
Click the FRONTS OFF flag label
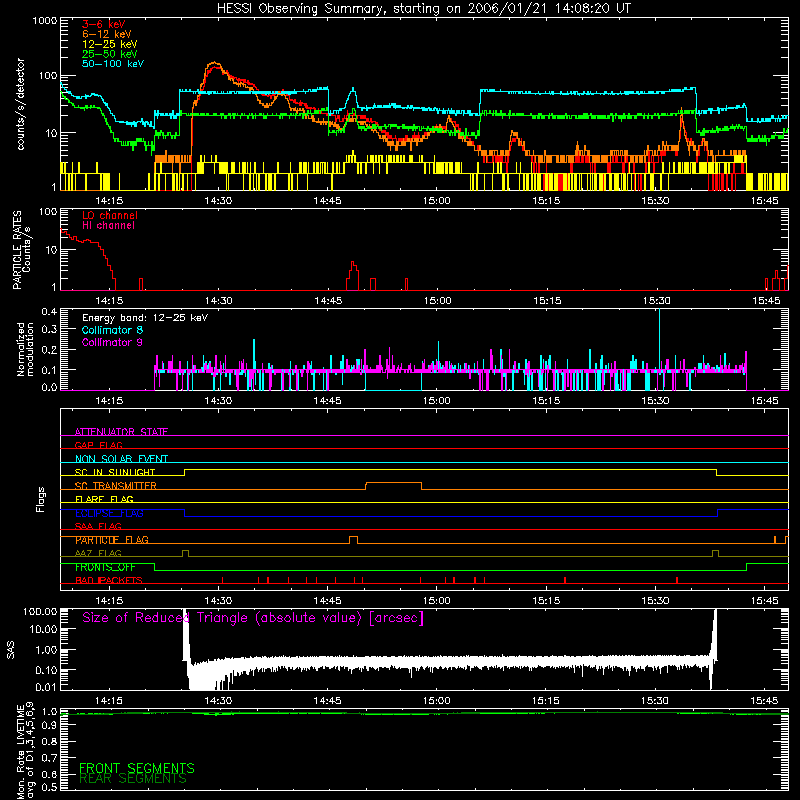point(105,567)
